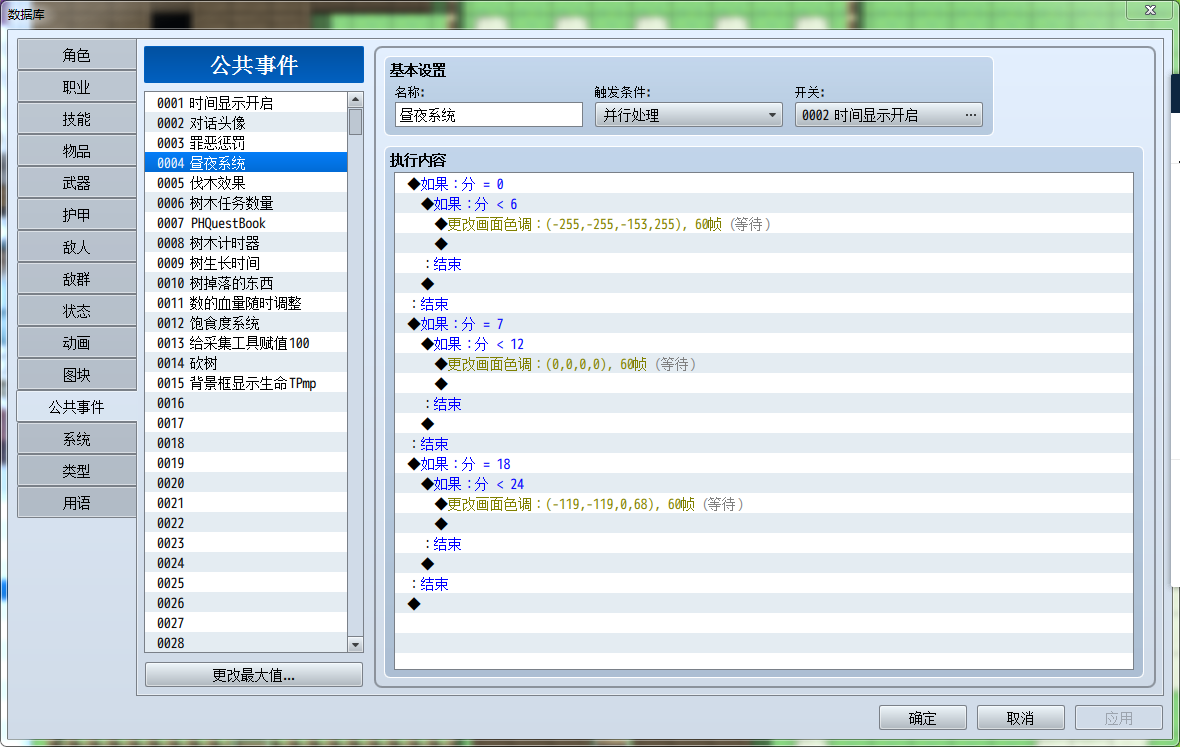Select event 0015 背景框显示生命TPmp
The height and width of the screenshot is (747, 1180).
(246, 383)
